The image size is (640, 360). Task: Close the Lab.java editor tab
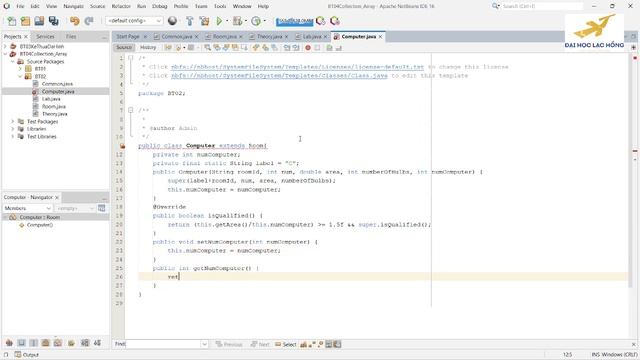click(326, 37)
